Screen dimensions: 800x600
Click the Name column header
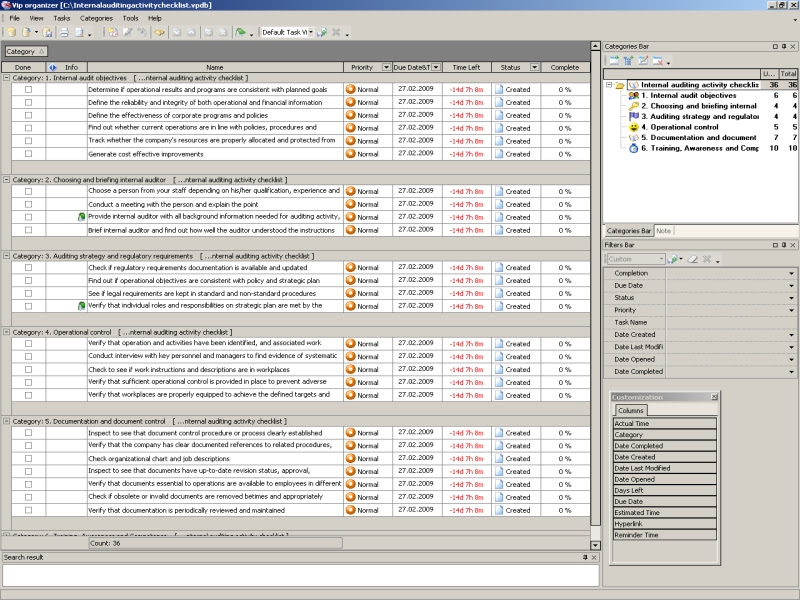[215, 67]
